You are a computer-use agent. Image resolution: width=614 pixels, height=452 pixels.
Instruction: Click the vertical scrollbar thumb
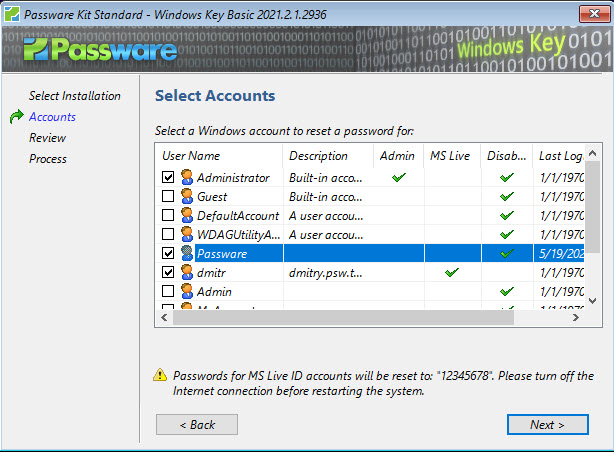tap(592, 207)
